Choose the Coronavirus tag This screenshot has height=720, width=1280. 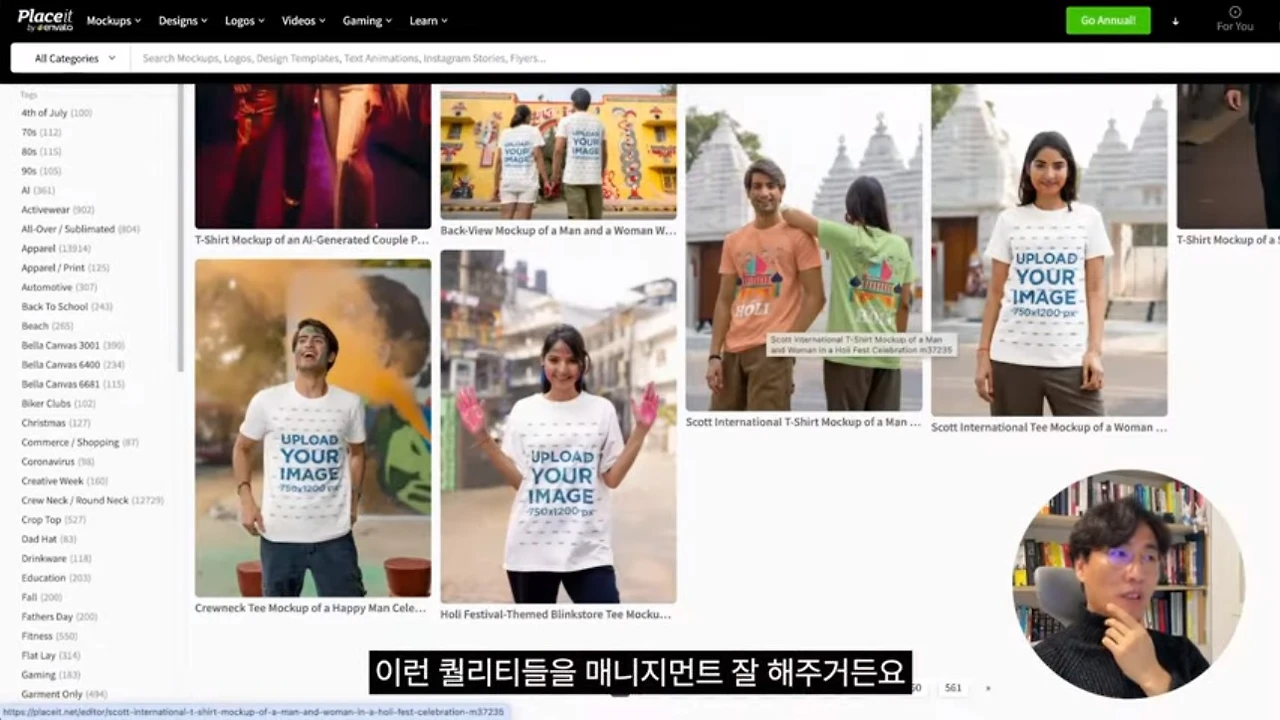[58, 462]
